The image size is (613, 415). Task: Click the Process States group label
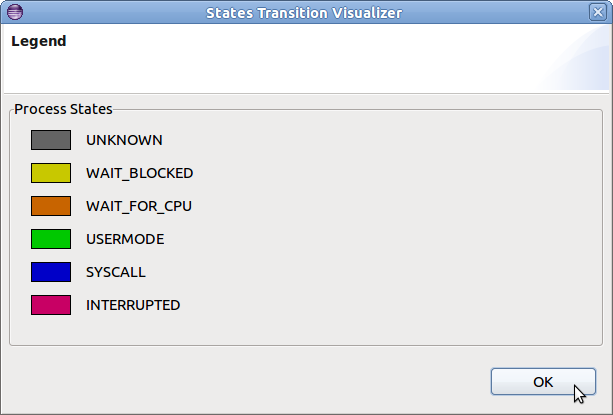pyautogui.click(x=63, y=108)
